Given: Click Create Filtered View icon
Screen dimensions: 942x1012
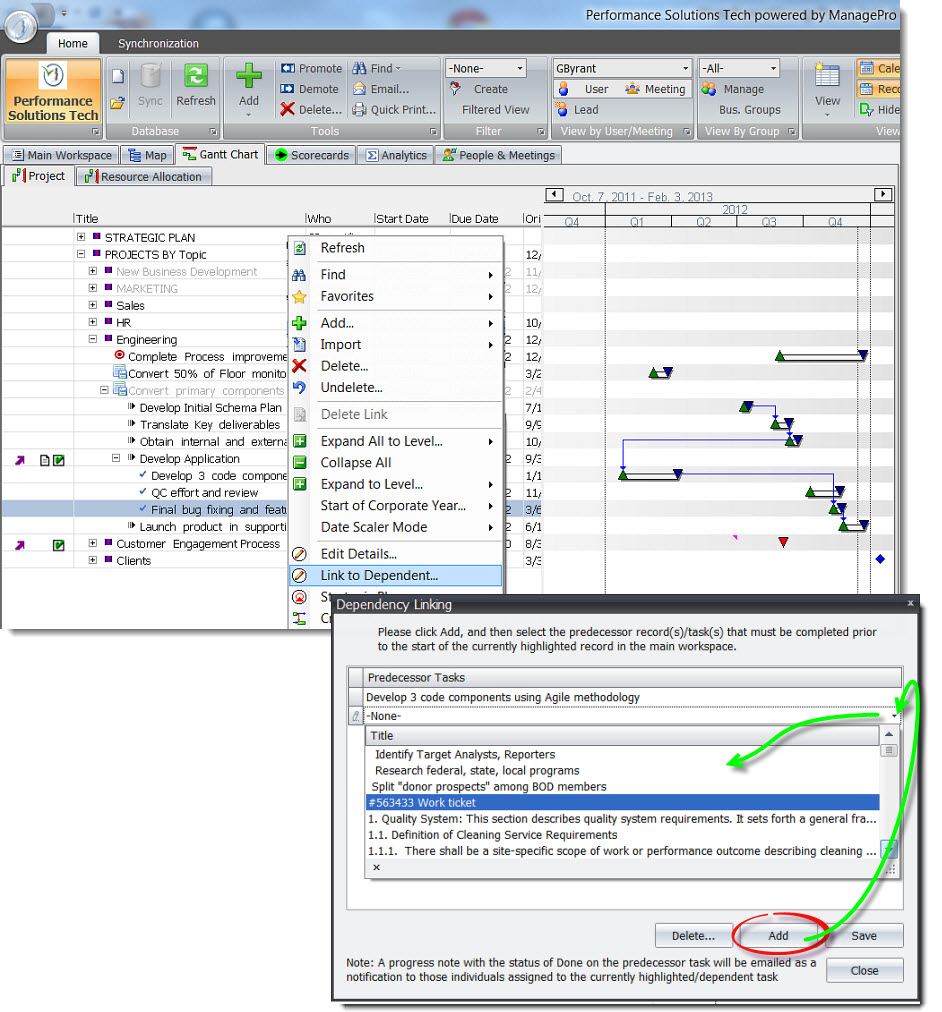Looking at the screenshot, I should pos(456,89).
